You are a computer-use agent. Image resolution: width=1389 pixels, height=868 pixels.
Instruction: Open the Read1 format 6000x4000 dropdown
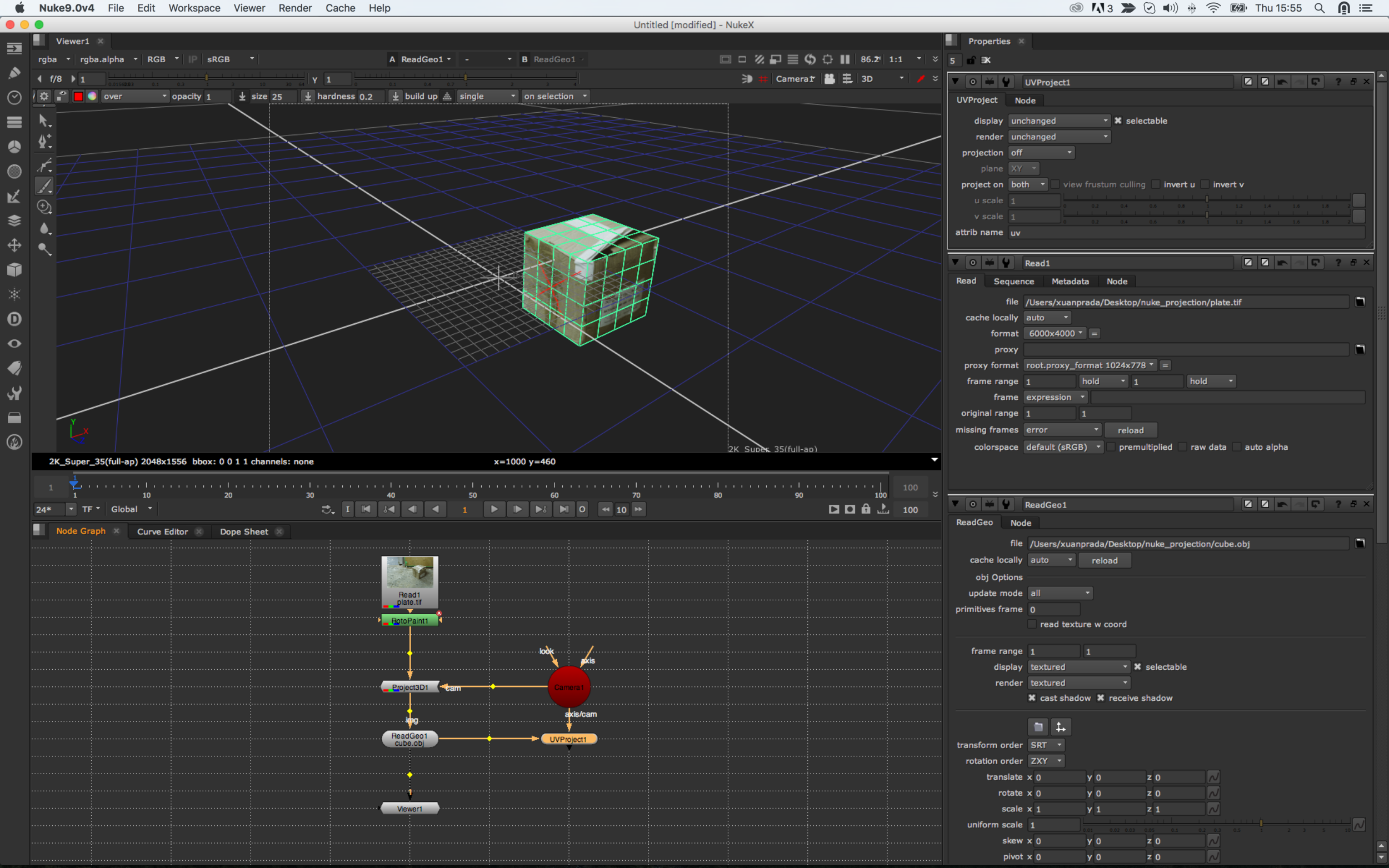click(x=1055, y=334)
